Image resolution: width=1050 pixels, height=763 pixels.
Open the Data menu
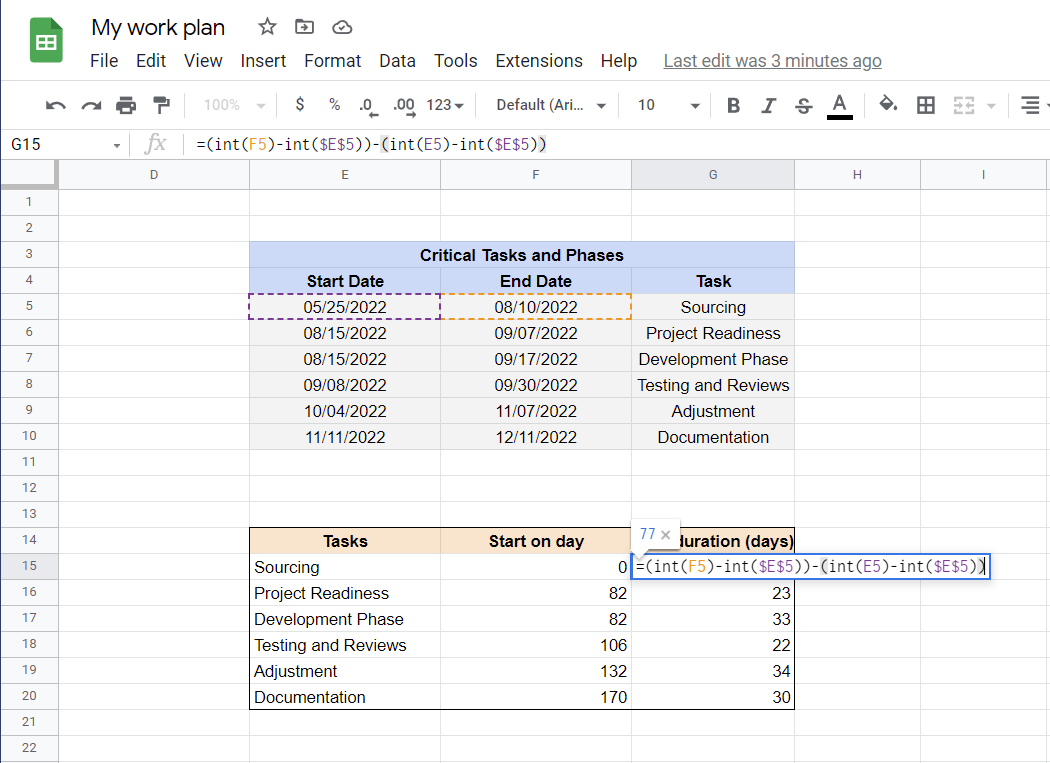pos(397,60)
